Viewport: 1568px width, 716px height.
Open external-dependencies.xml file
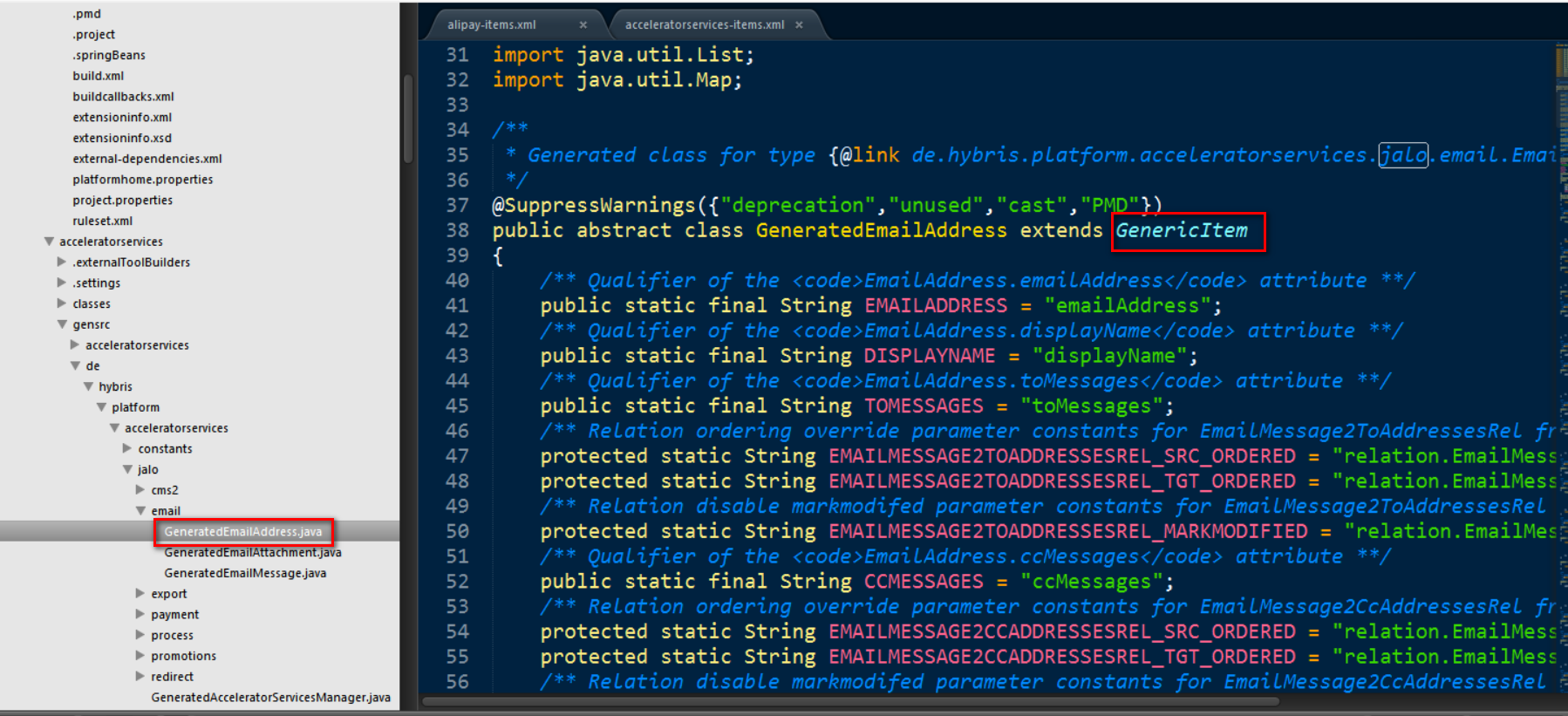click(x=147, y=159)
